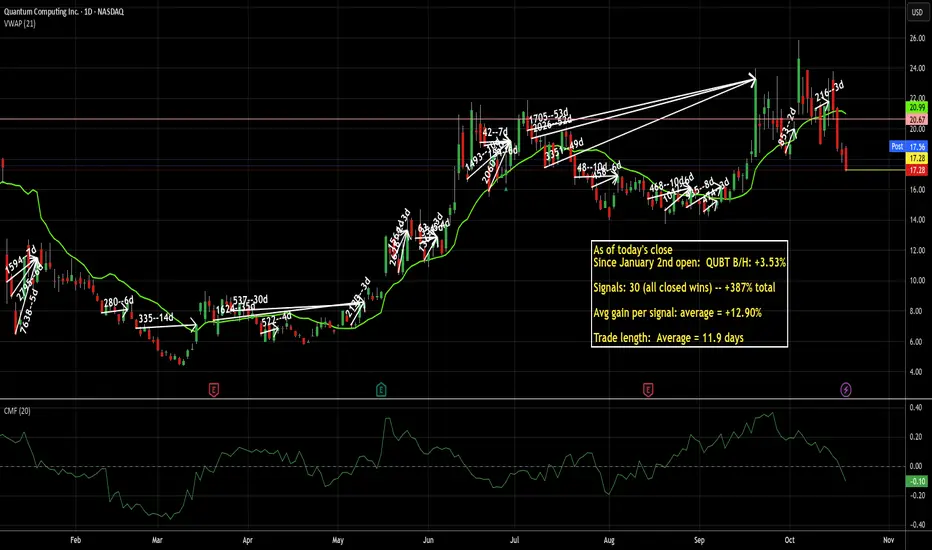Click the red earnings marker in mid-March

coord(214,390)
